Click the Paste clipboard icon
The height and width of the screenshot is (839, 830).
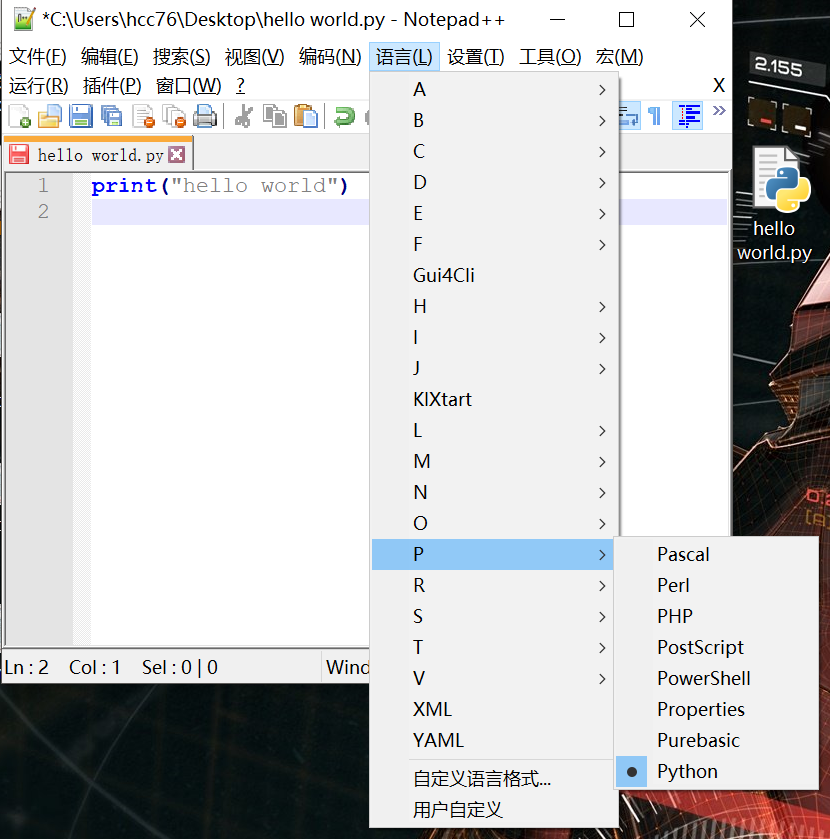(x=306, y=116)
